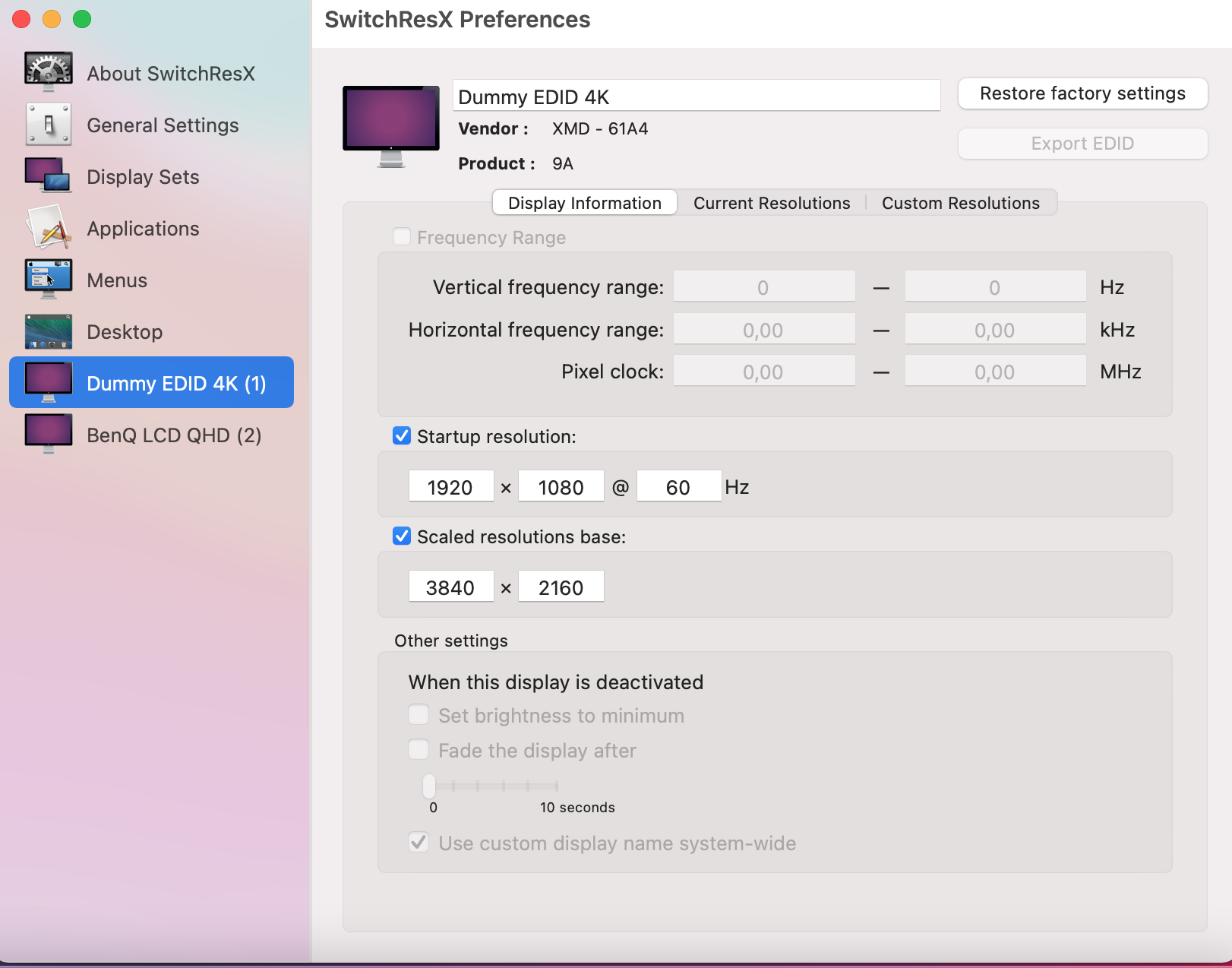
Task: Show the Display Sets pane
Action: pos(152,176)
